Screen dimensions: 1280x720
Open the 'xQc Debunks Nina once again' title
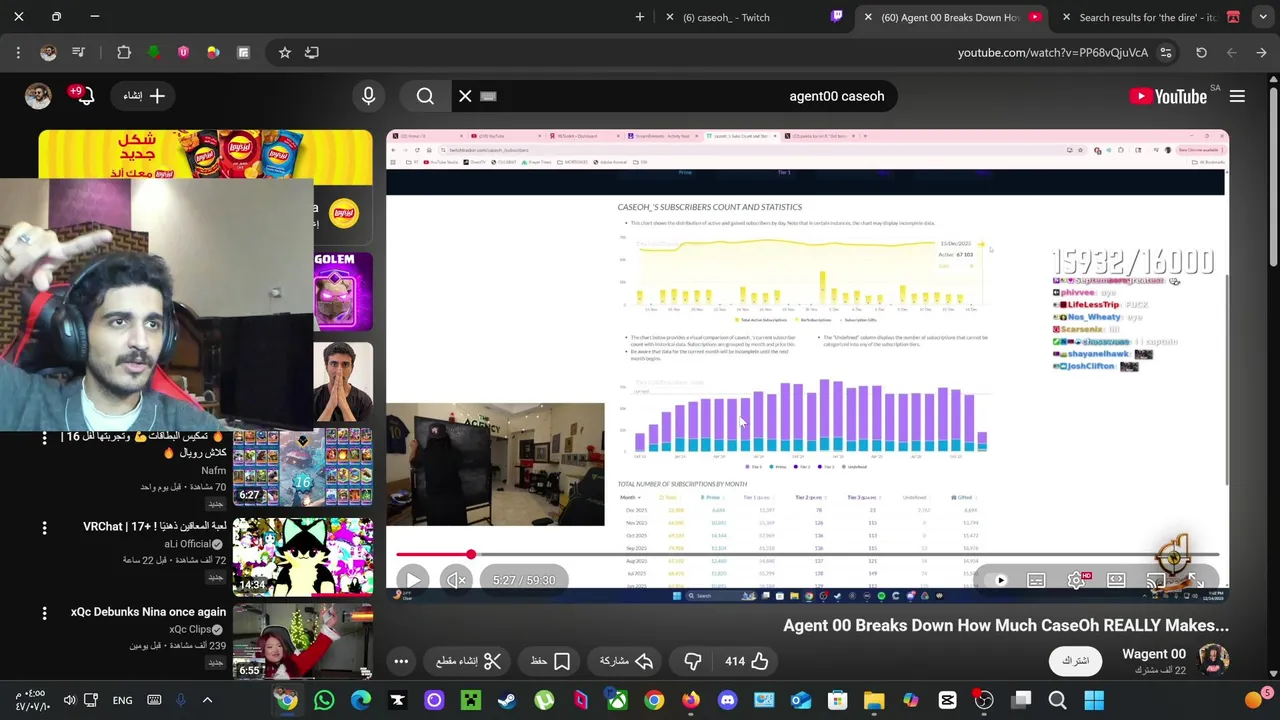pyautogui.click(x=148, y=612)
